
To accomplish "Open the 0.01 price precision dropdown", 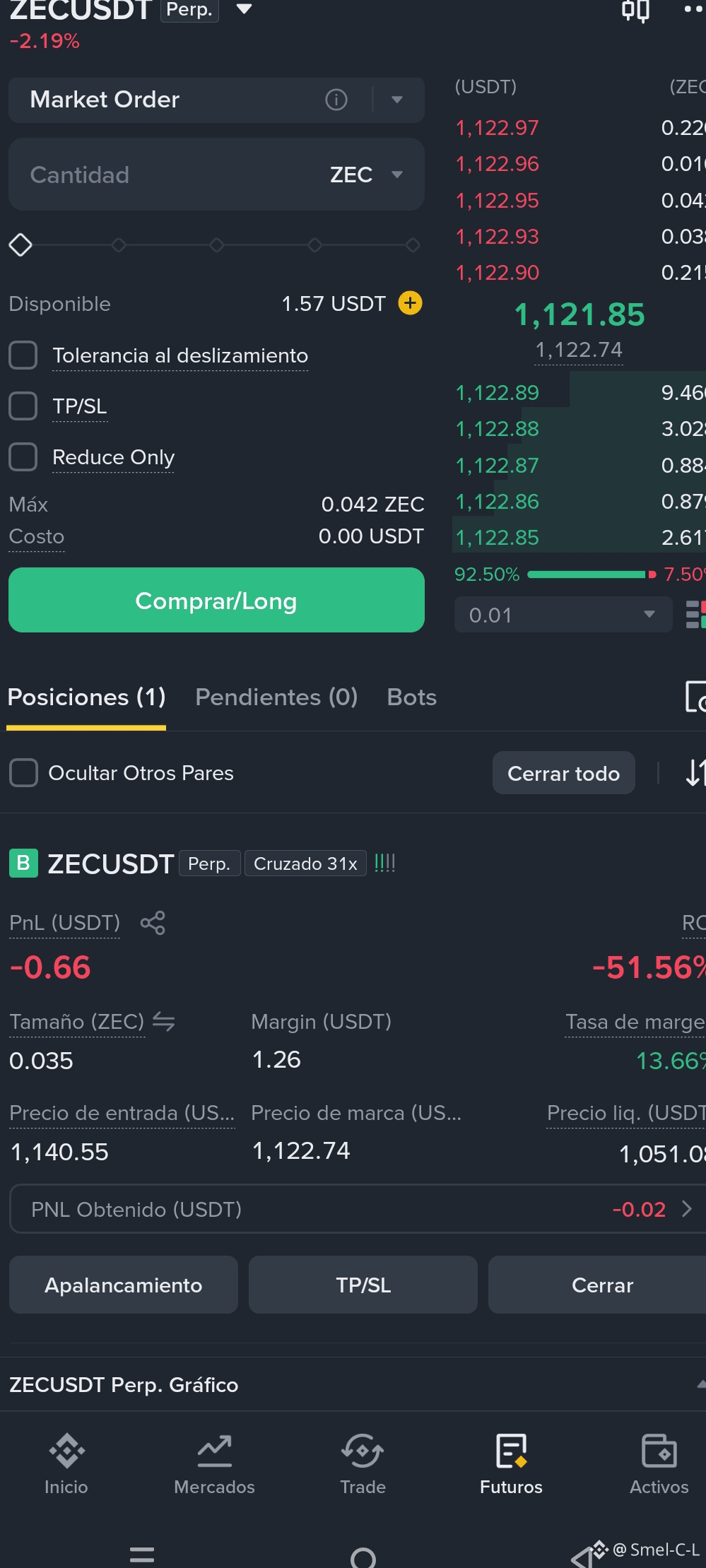I will click(x=563, y=615).
